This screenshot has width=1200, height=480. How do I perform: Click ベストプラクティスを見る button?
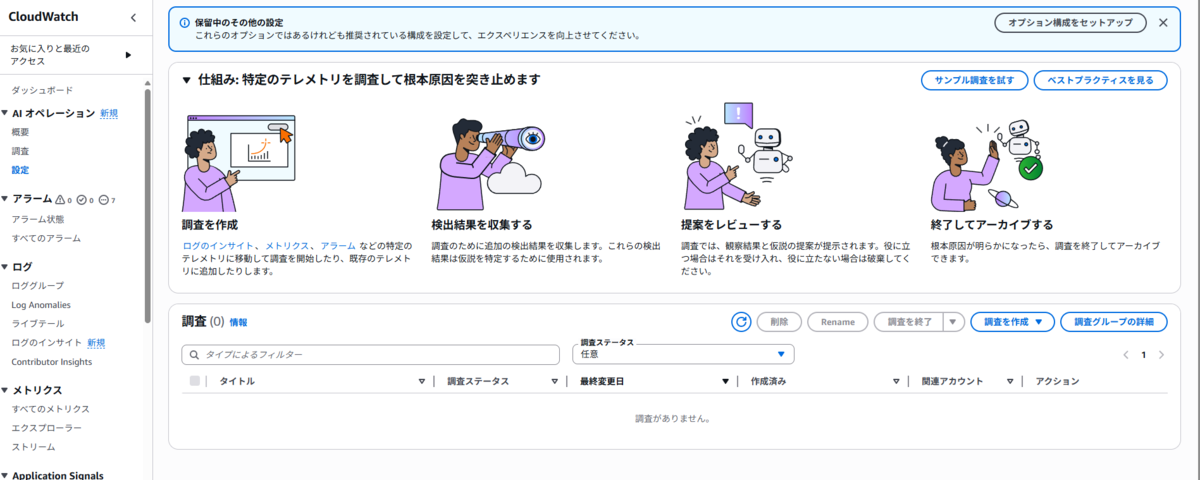1100,80
